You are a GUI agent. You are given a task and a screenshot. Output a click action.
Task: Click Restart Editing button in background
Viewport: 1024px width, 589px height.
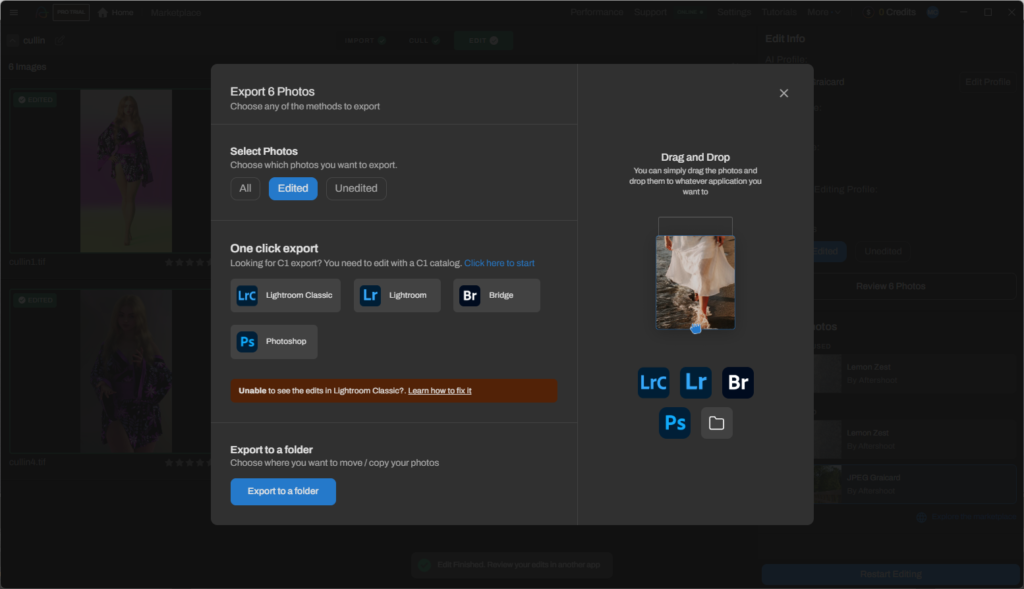(891, 575)
